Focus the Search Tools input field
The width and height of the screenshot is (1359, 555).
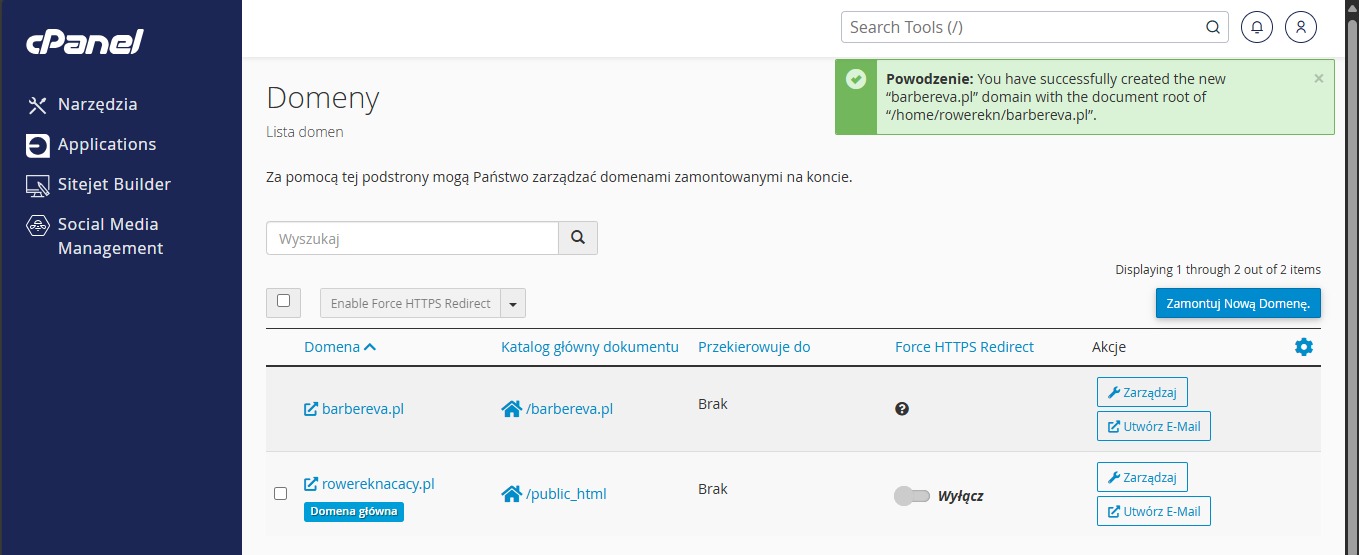pyautogui.click(x=1020, y=27)
